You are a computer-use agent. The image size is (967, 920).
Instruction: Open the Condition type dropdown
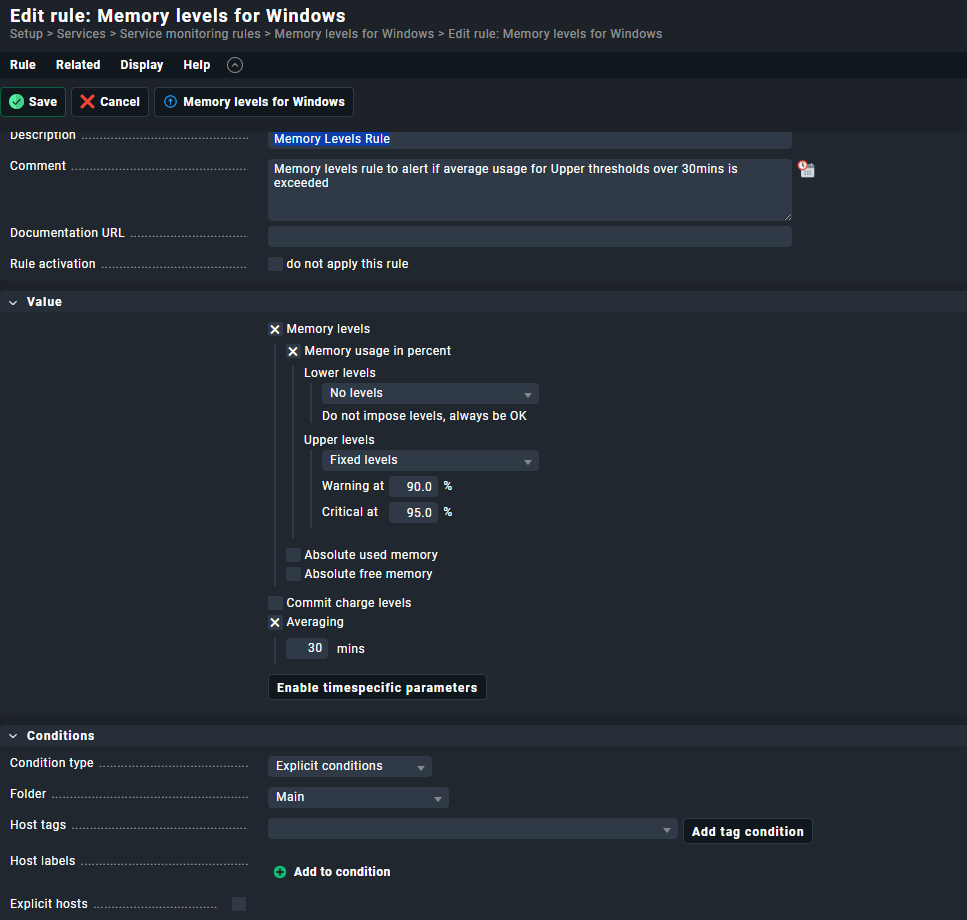pos(349,766)
